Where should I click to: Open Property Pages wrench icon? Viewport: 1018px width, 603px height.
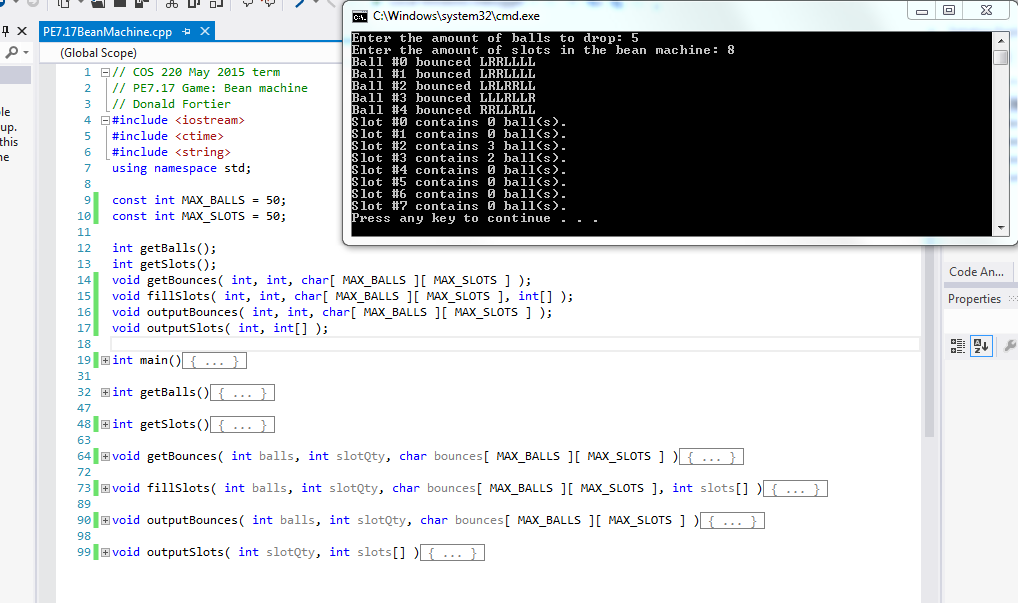pyautogui.click(x=1010, y=346)
